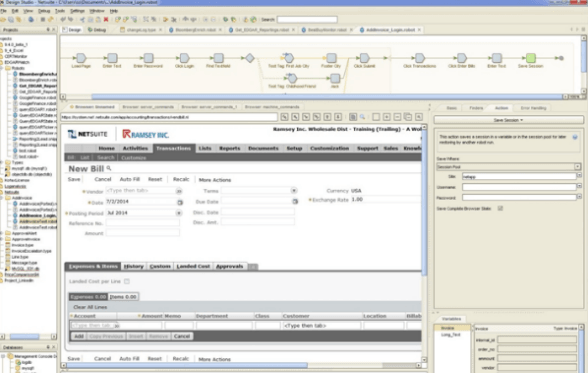
Task: Close the changeLog.type editor tab
Action: point(160,30)
